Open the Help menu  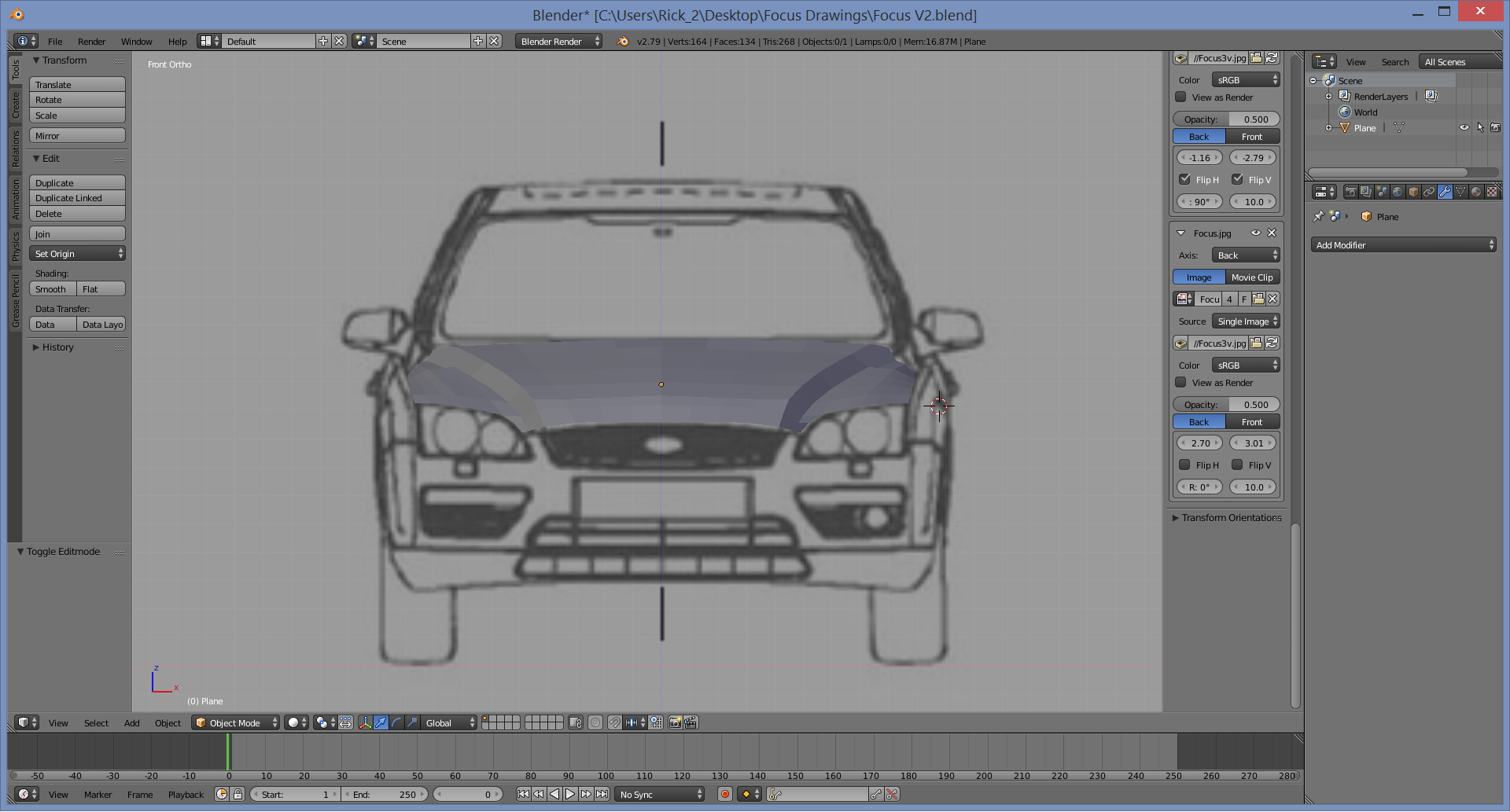177,41
